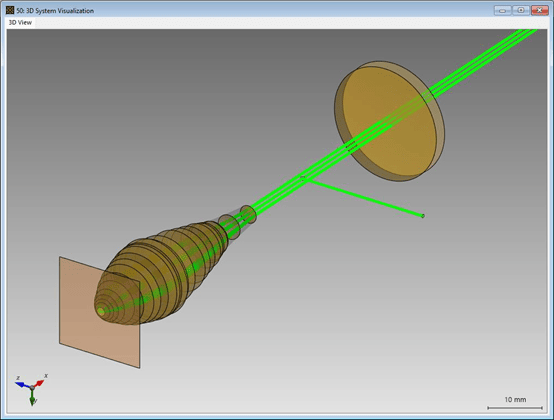
Task: Click the blue Z axis arrow
Action: (x=22, y=384)
